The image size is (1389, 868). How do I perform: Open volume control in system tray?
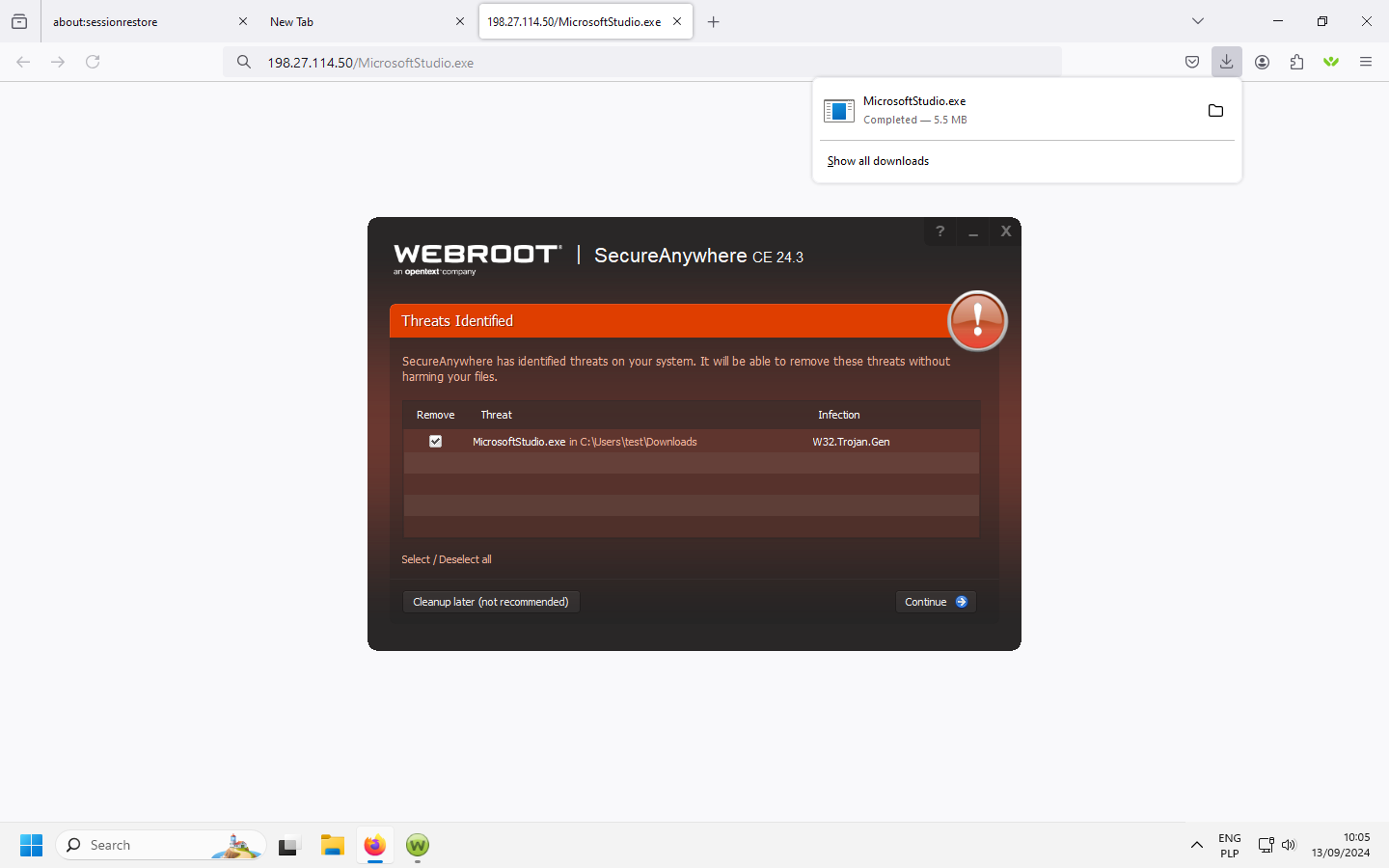click(1289, 846)
